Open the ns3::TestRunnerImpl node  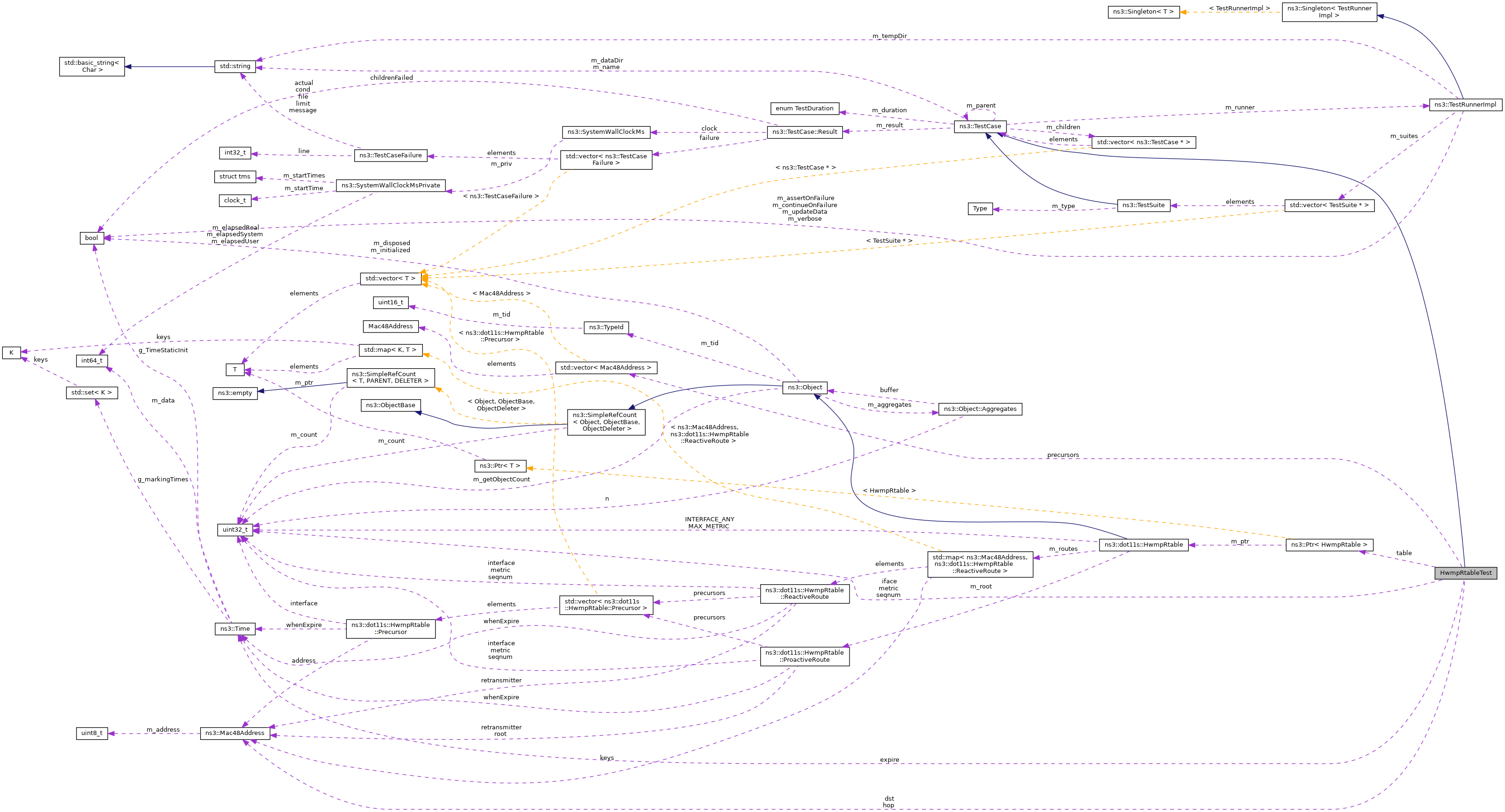[1465, 105]
